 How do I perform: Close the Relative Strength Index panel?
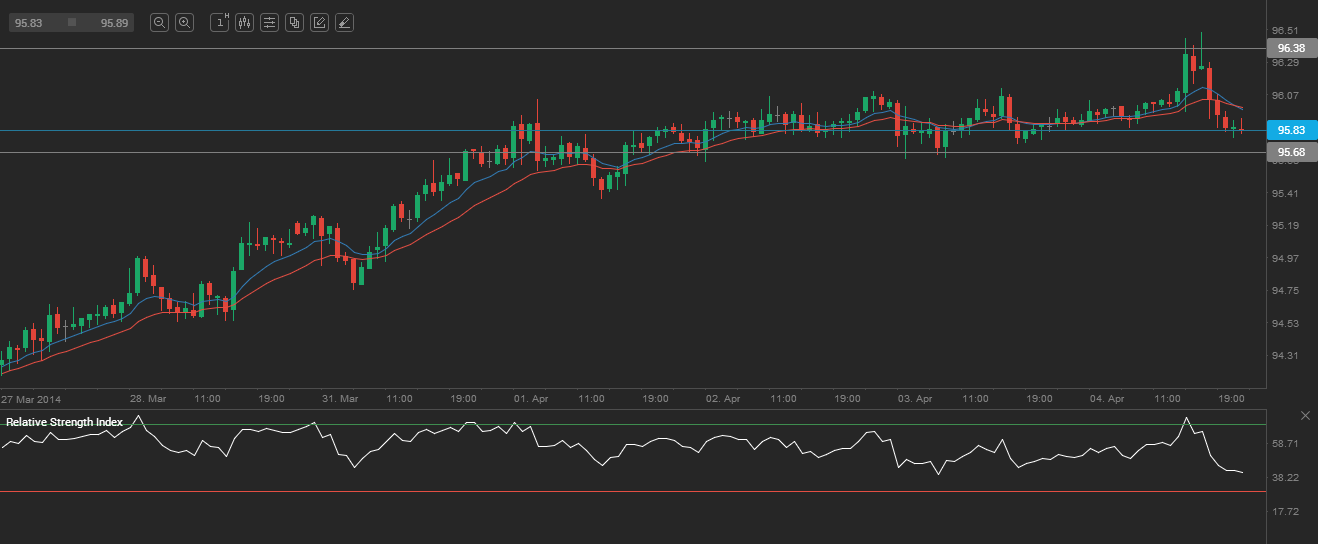1304,415
